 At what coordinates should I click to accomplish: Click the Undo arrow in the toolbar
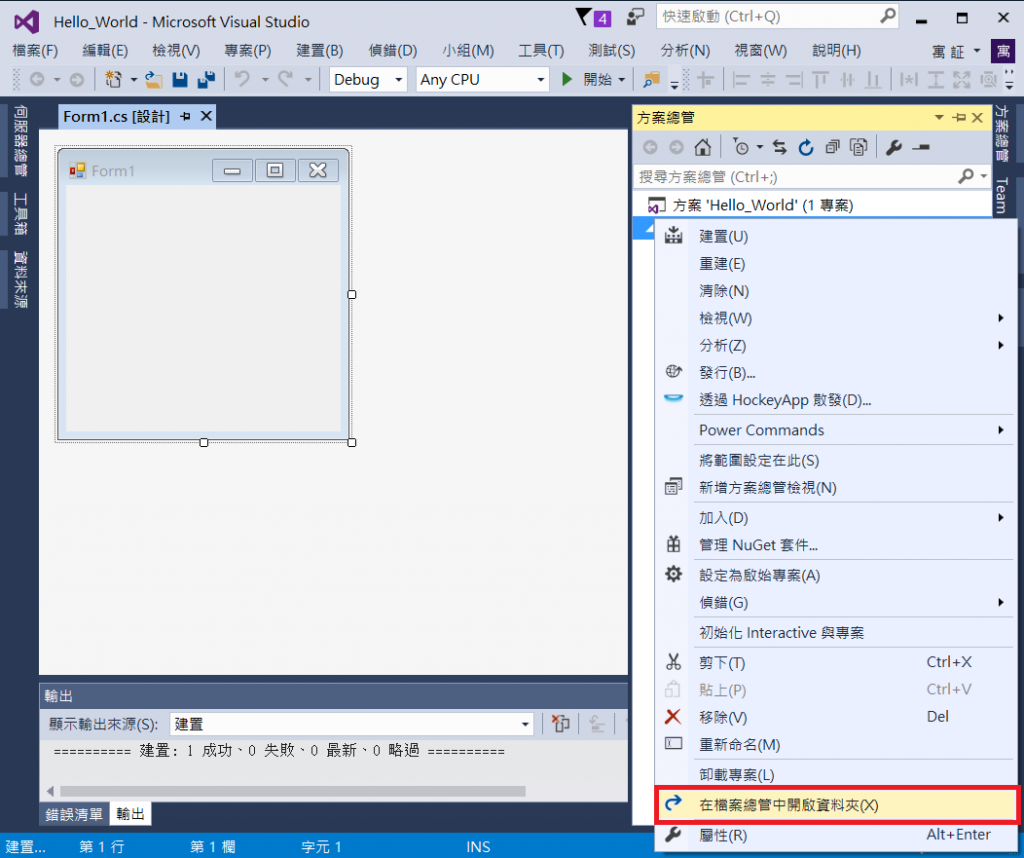pos(242,80)
